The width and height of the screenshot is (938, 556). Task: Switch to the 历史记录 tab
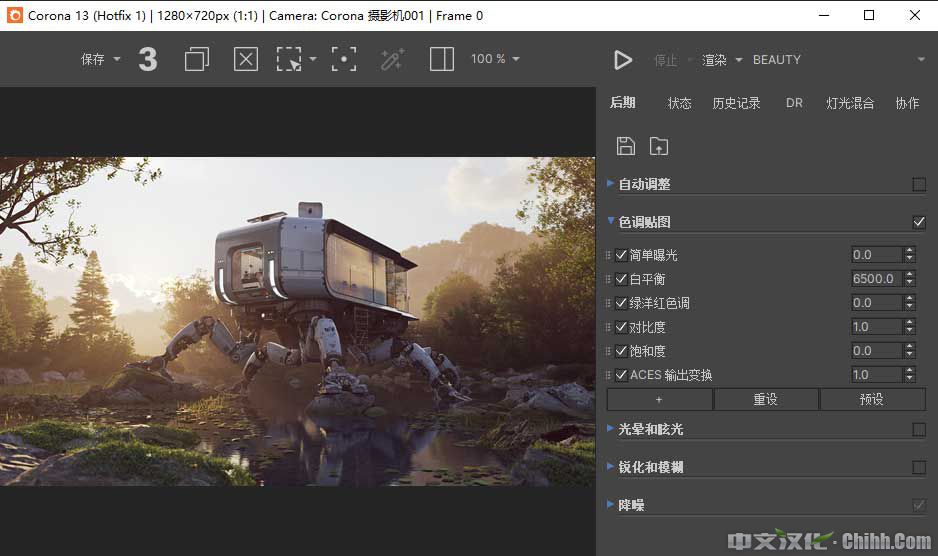click(x=736, y=103)
